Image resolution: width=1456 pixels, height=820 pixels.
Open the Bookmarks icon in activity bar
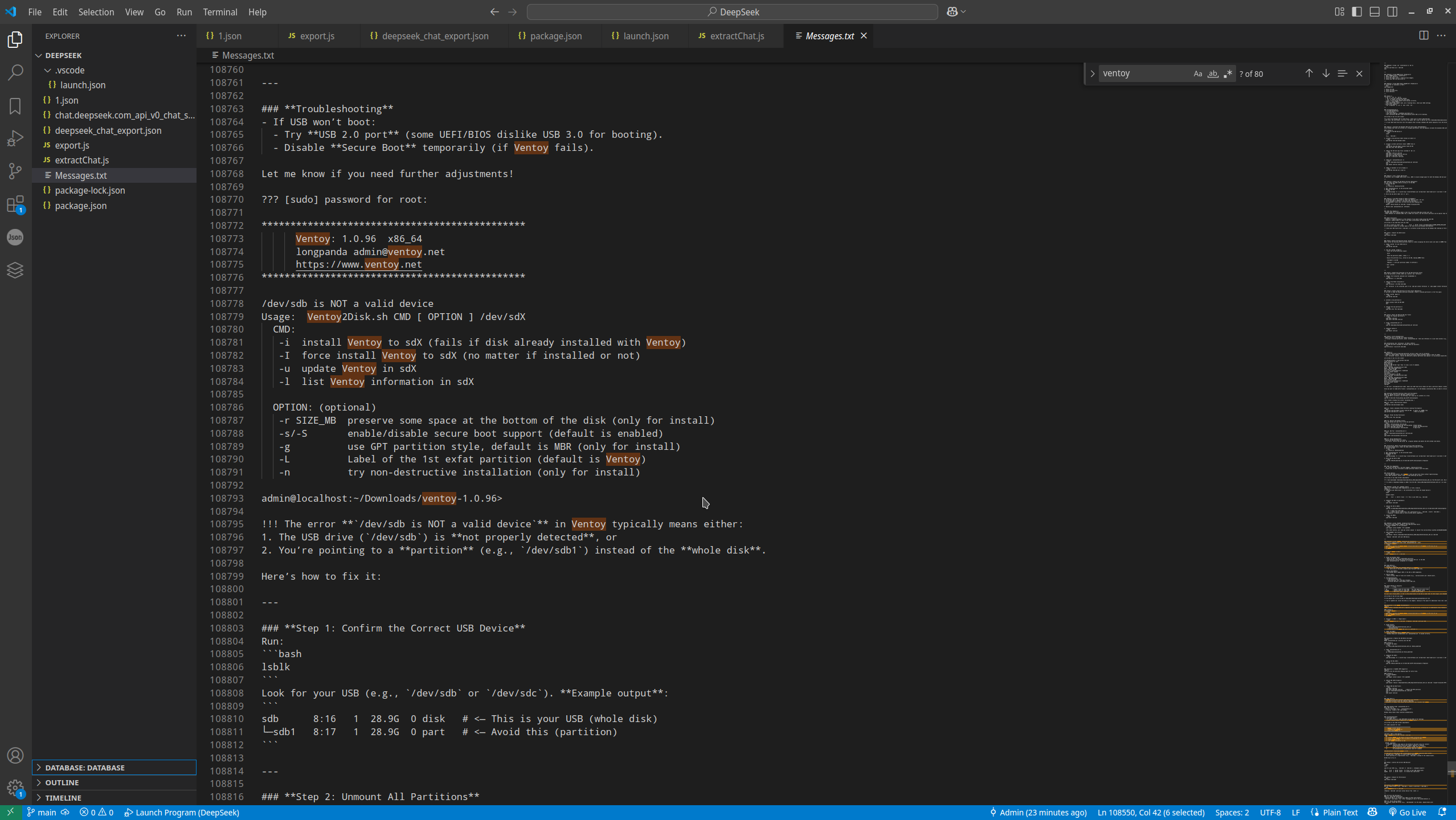pos(15,106)
